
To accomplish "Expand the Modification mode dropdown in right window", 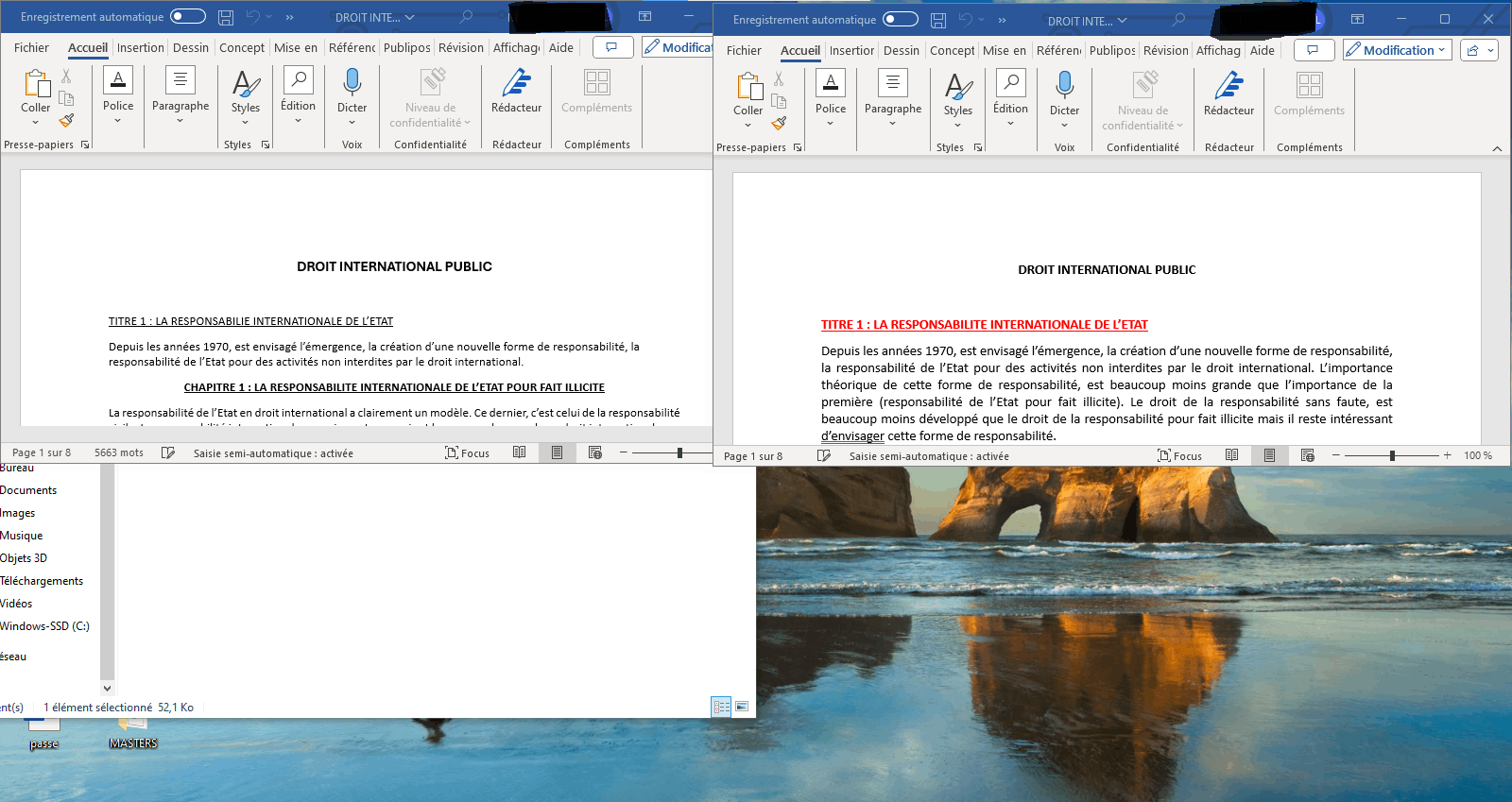I will click(x=1441, y=50).
